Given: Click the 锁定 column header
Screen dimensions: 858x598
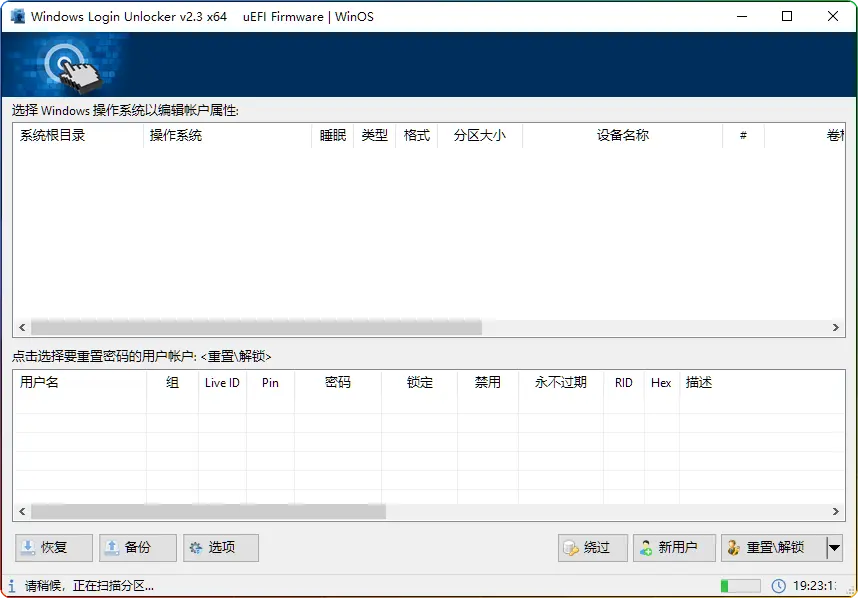Looking at the screenshot, I should click(420, 382).
